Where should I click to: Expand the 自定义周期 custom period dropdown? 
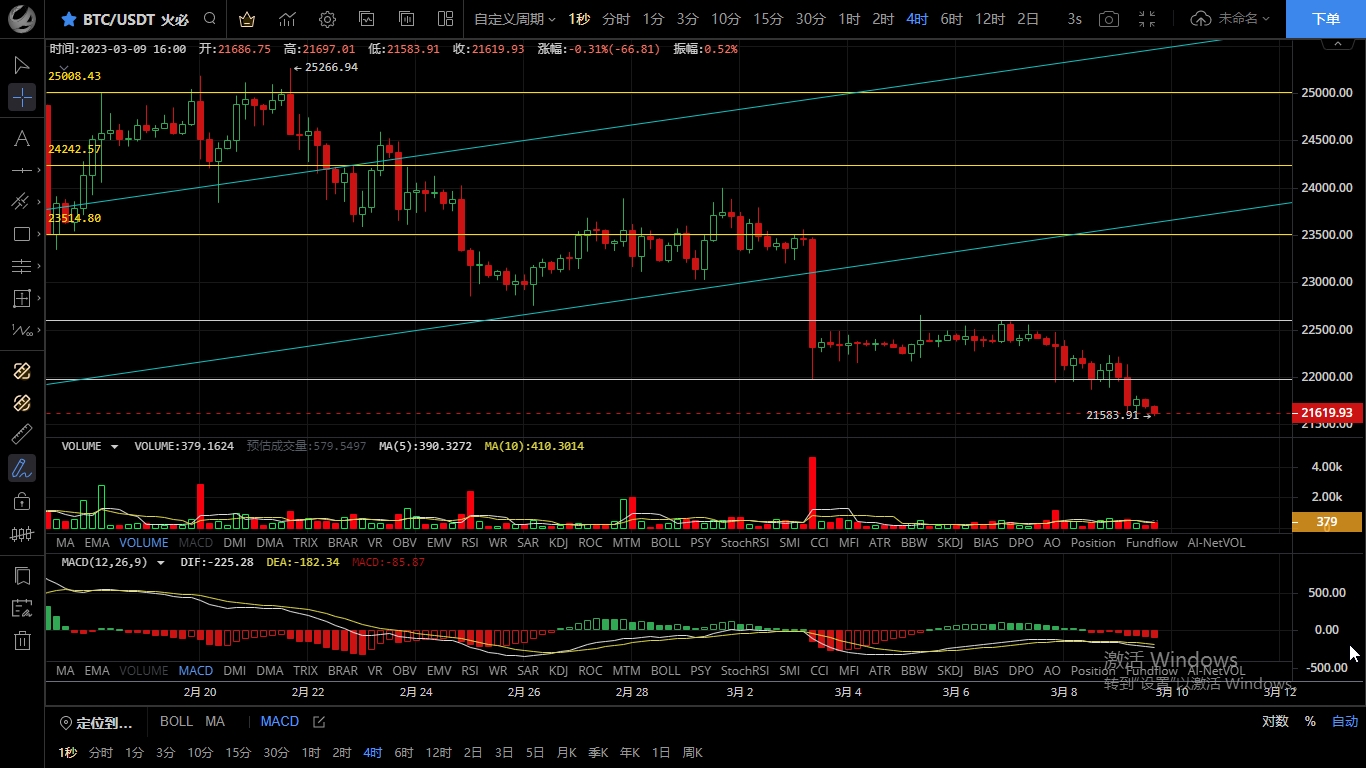[515, 19]
